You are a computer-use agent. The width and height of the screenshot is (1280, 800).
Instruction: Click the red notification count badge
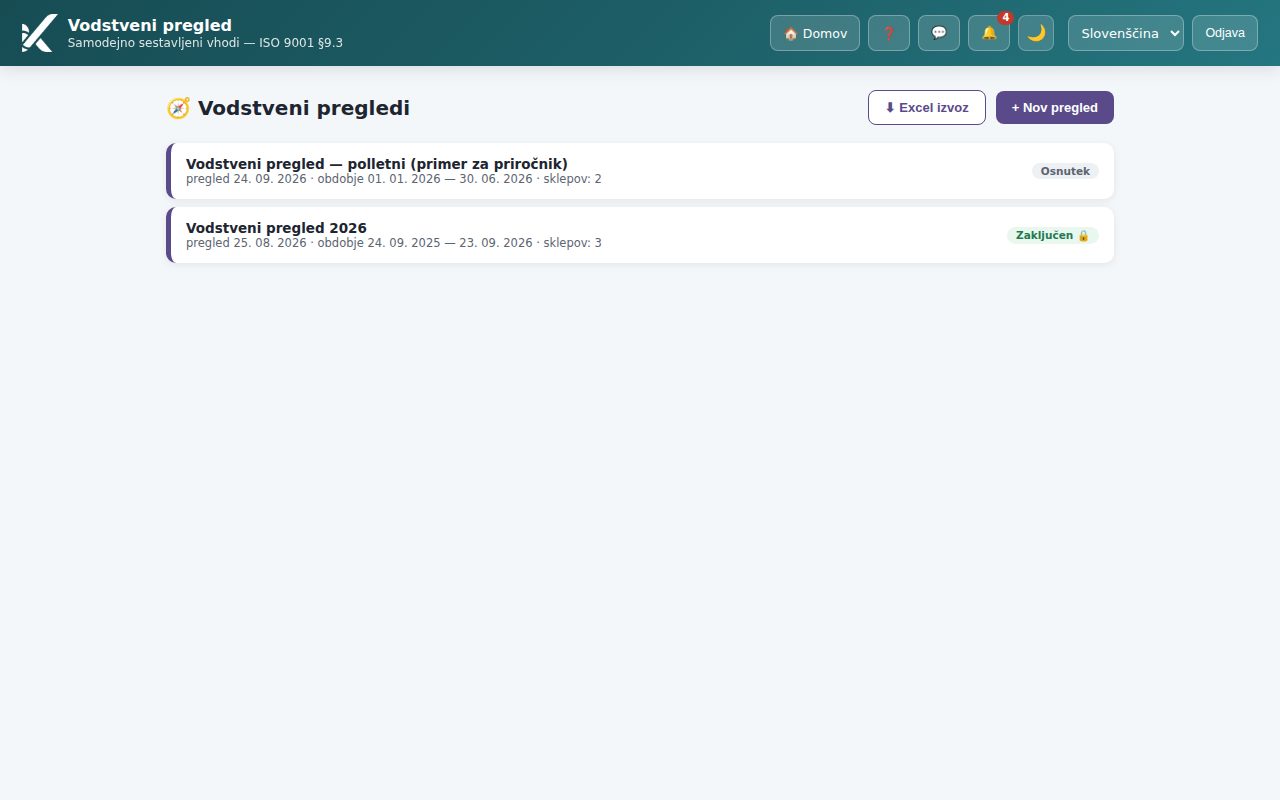pyautogui.click(x=1005, y=18)
